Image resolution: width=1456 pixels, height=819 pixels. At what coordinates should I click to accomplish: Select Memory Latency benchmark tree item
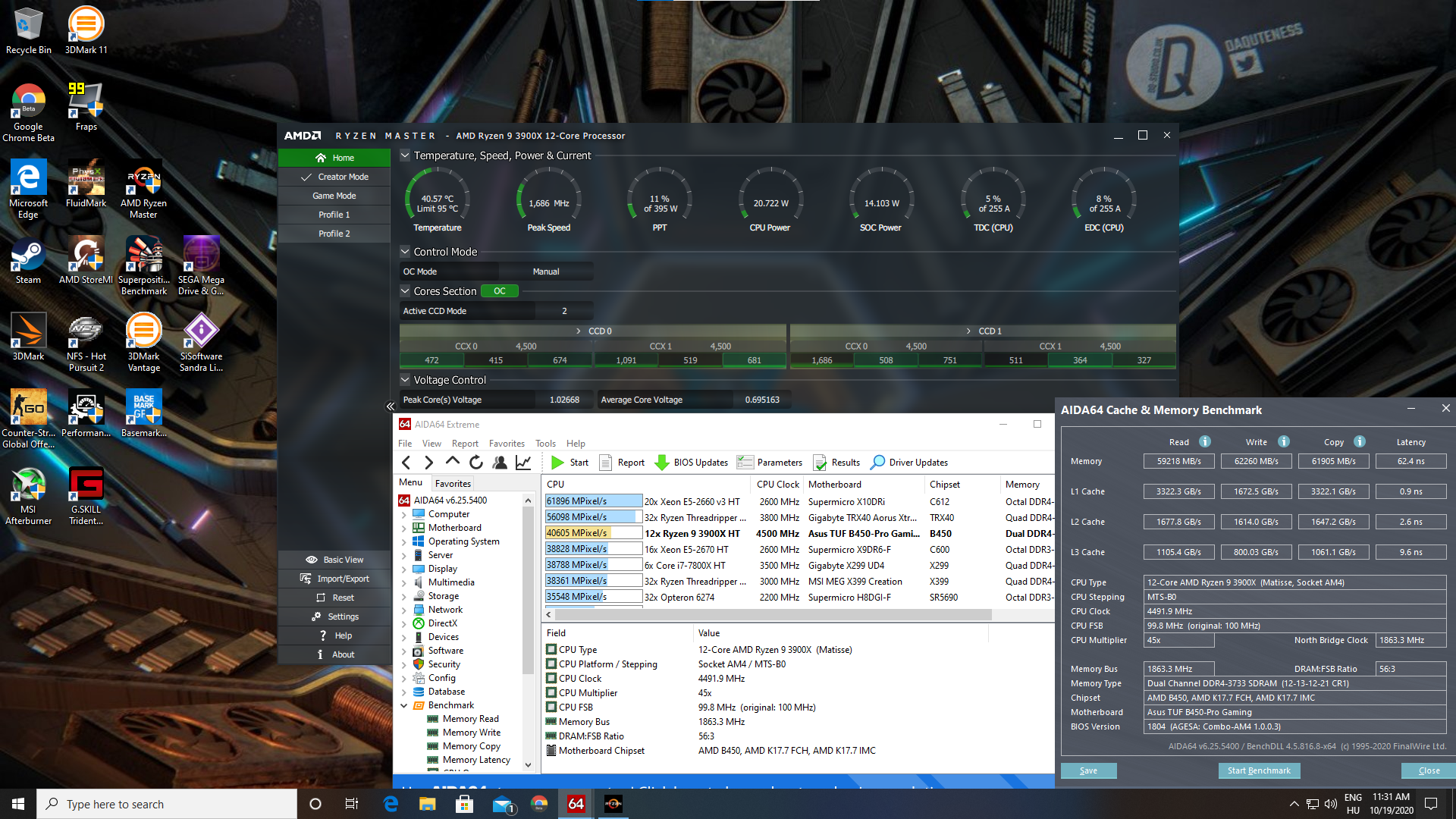point(475,760)
